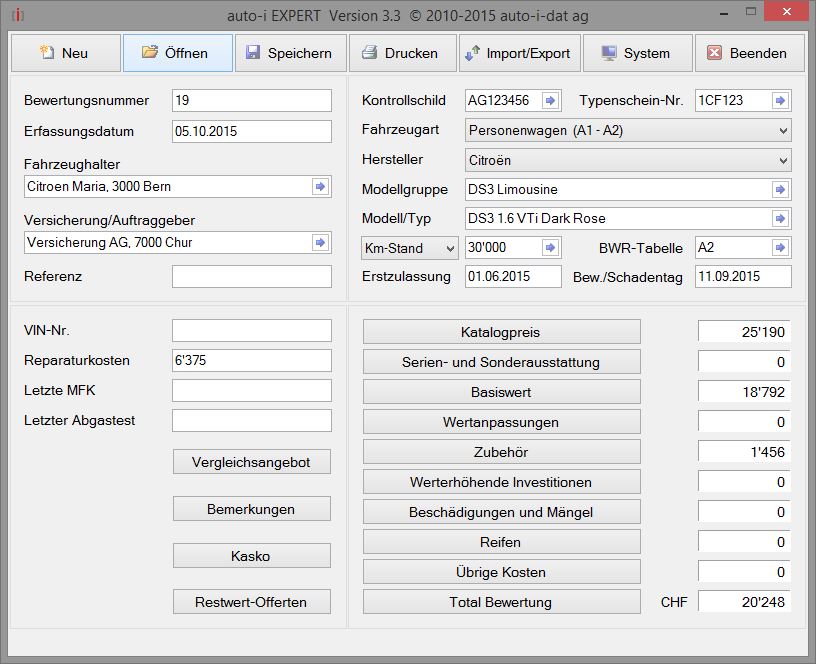Print using the Drucken button
816x664 pixels.
click(x=403, y=53)
